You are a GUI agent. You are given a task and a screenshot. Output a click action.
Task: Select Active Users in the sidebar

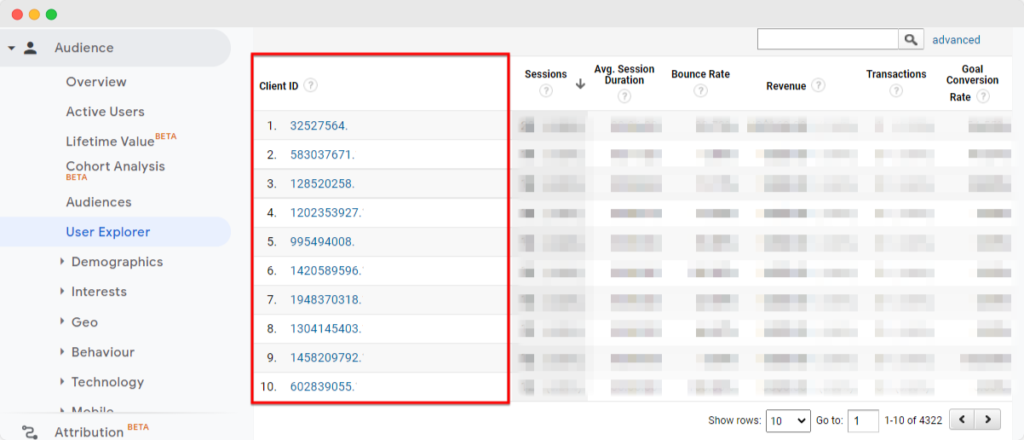[x=105, y=112]
